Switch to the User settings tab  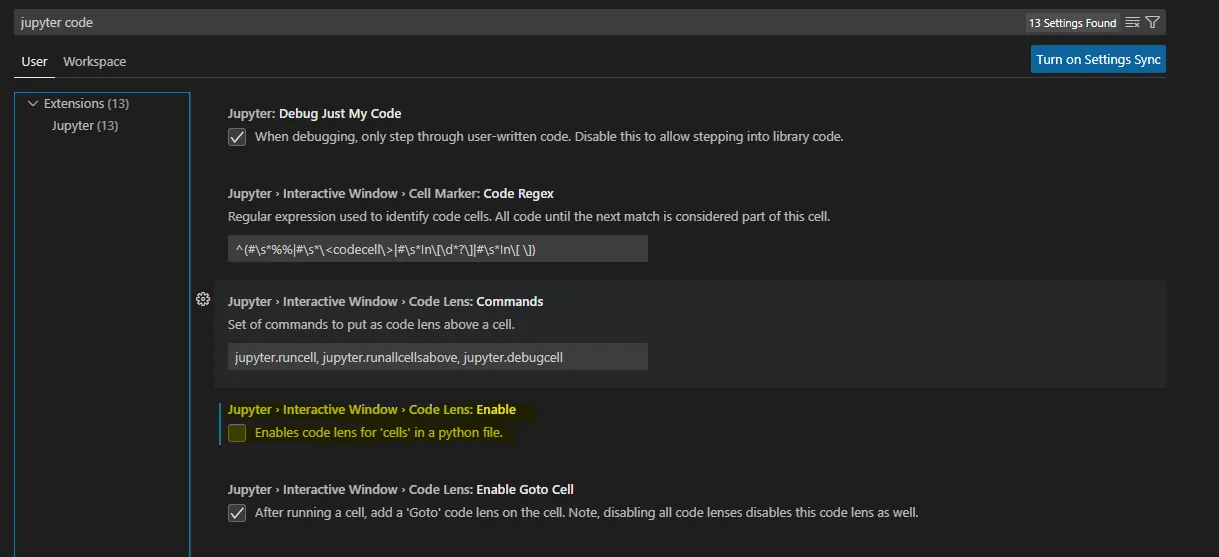pyautogui.click(x=35, y=61)
